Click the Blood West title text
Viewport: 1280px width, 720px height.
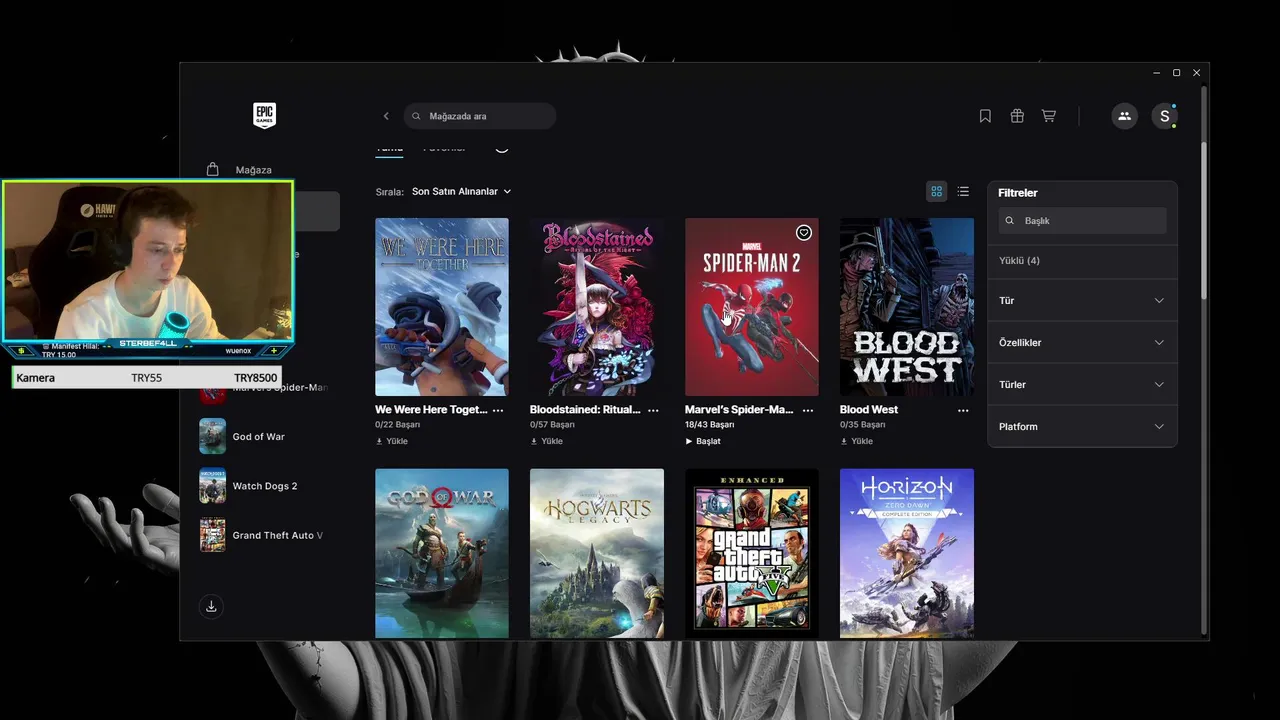point(869,410)
